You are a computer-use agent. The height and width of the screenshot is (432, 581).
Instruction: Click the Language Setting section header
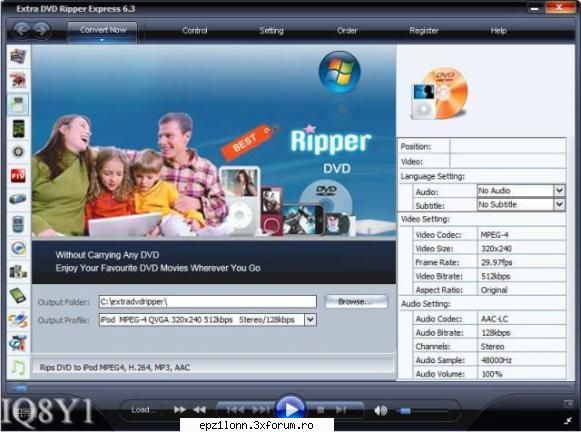pos(432,176)
